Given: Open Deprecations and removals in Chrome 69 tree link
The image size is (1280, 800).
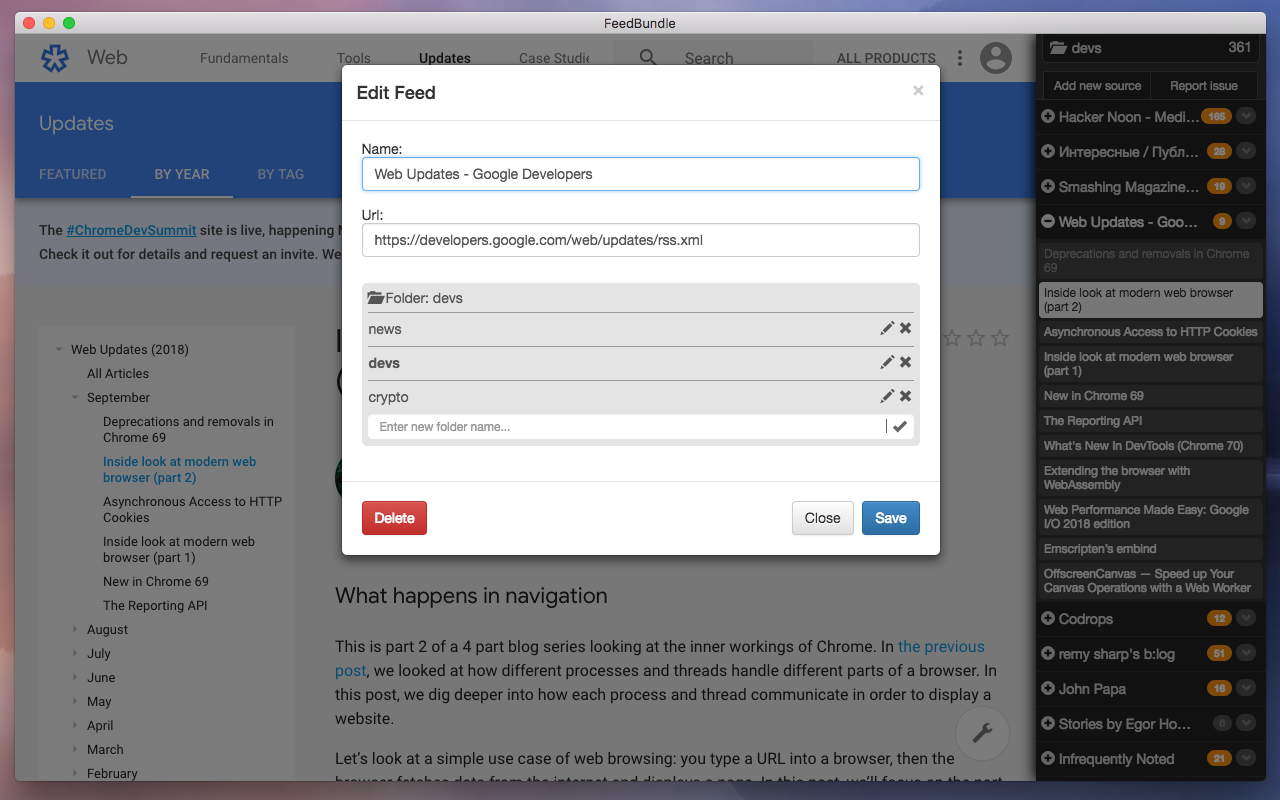Looking at the screenshot, I should [x=188, y=430].
